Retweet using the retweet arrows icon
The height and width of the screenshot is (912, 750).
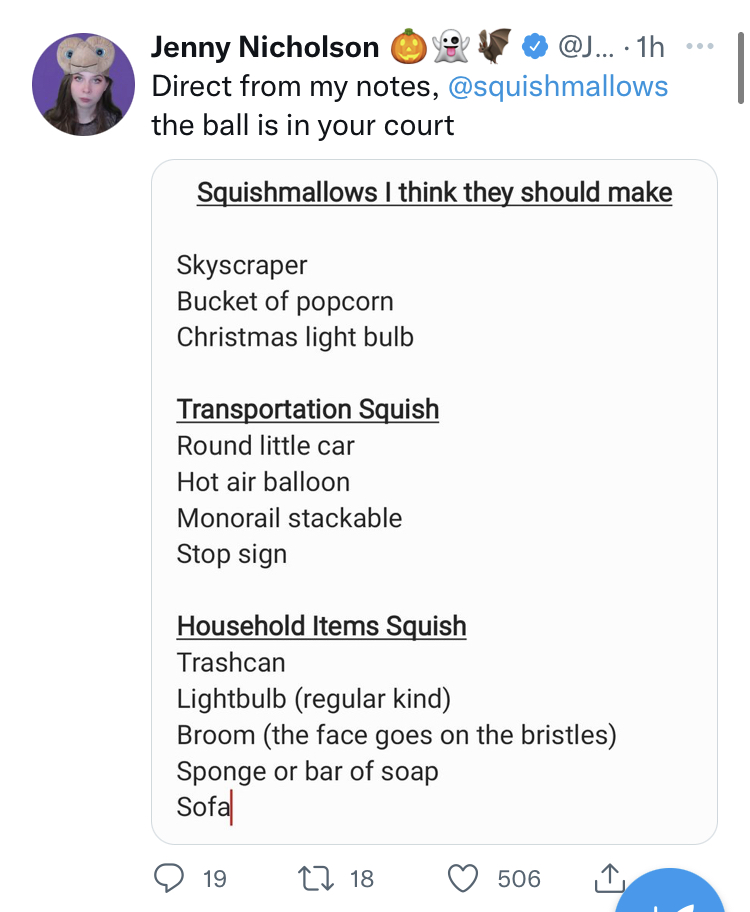coord(315,878)
